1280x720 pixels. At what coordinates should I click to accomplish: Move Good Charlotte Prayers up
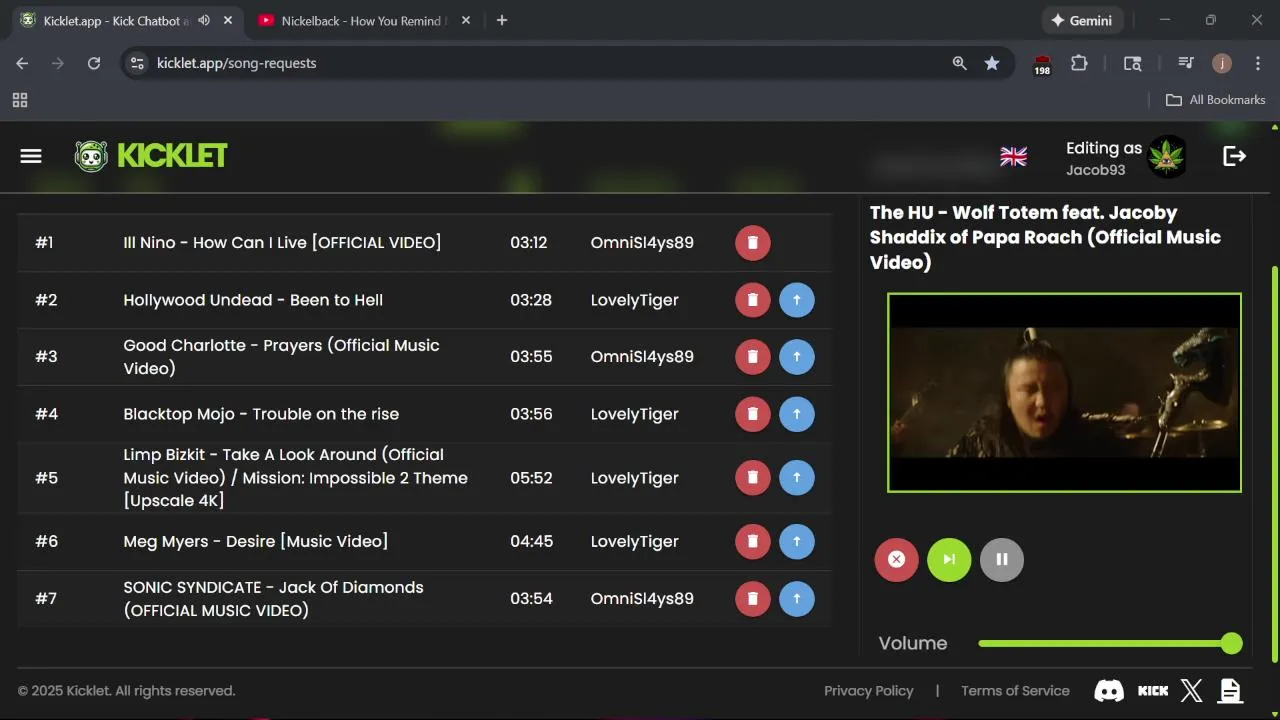click(x=797, y=357)
